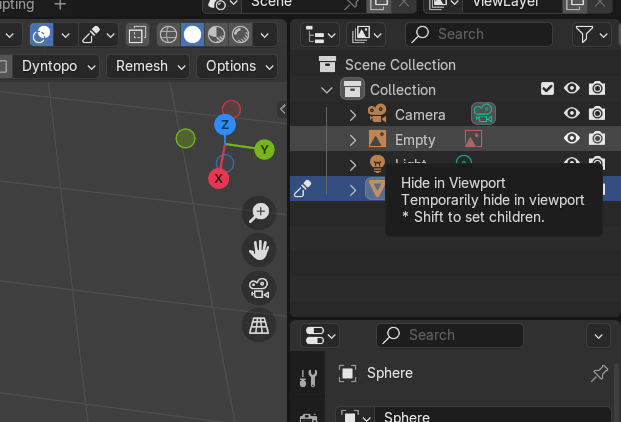Toggle the camera view button
The image size is (621, 422).
tap(259, 288)
